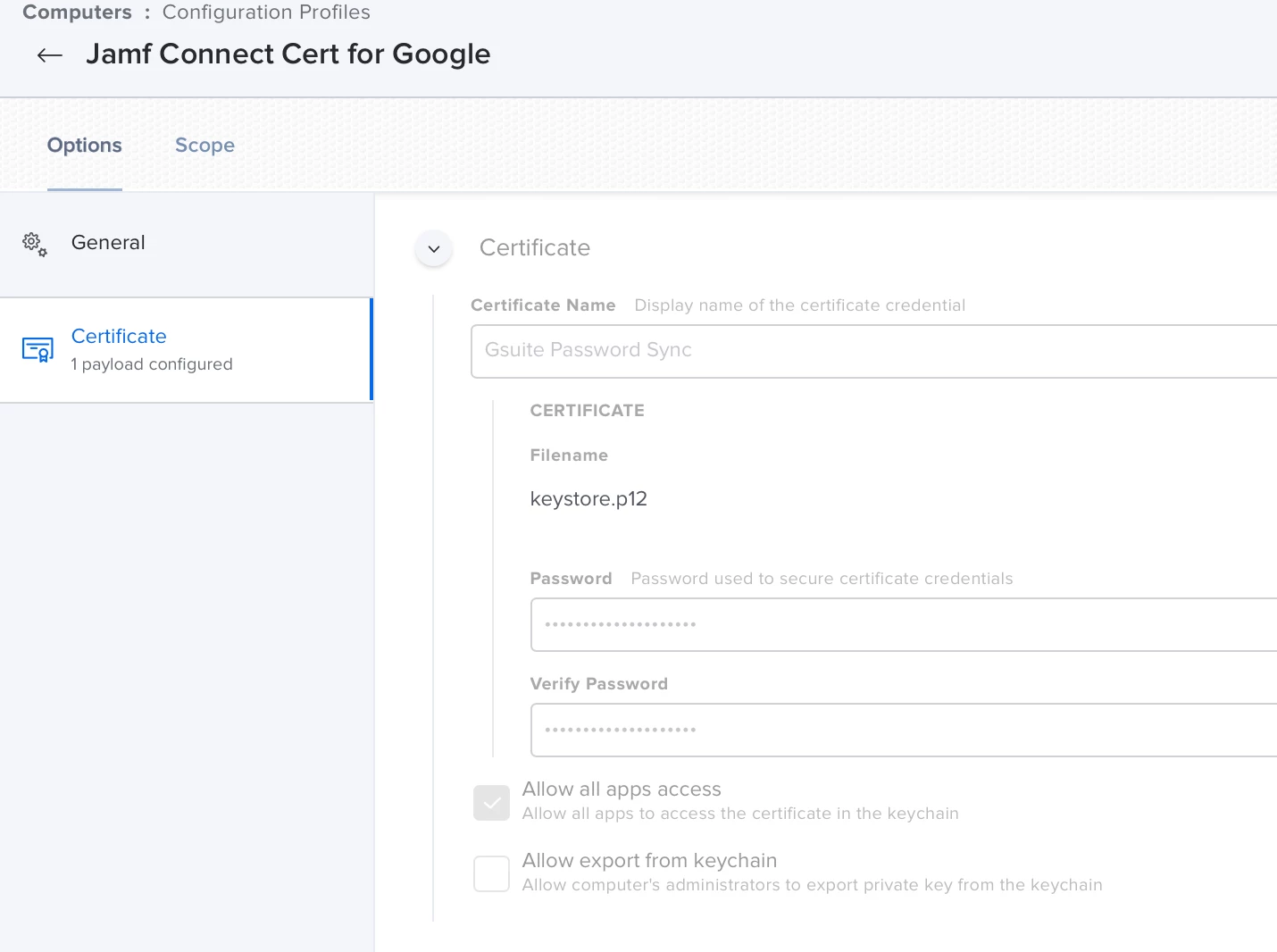Go back using the left arrow icon
Image resolution: width=1277 pixels, height=952 pixels.
(x=50, y=55)
